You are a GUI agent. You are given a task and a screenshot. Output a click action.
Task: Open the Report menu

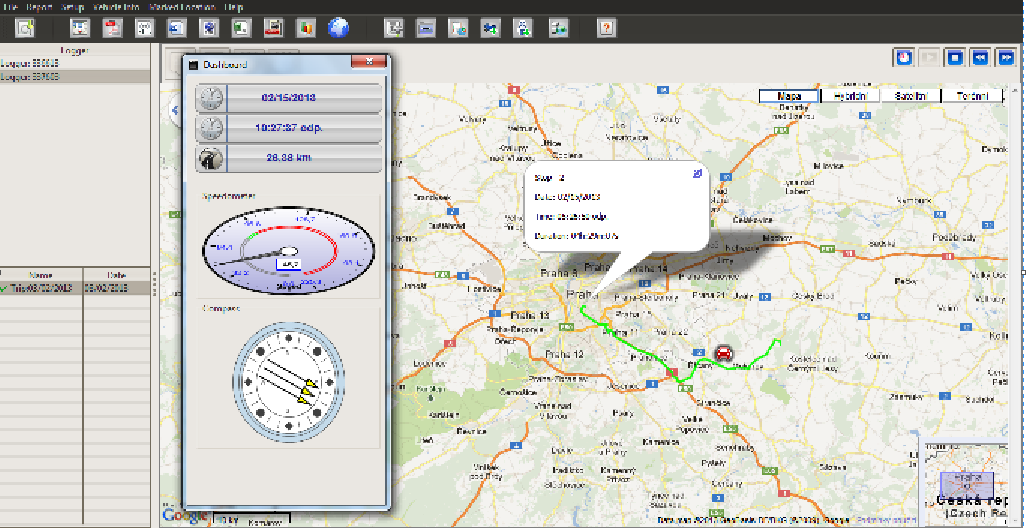pos(39,7)
